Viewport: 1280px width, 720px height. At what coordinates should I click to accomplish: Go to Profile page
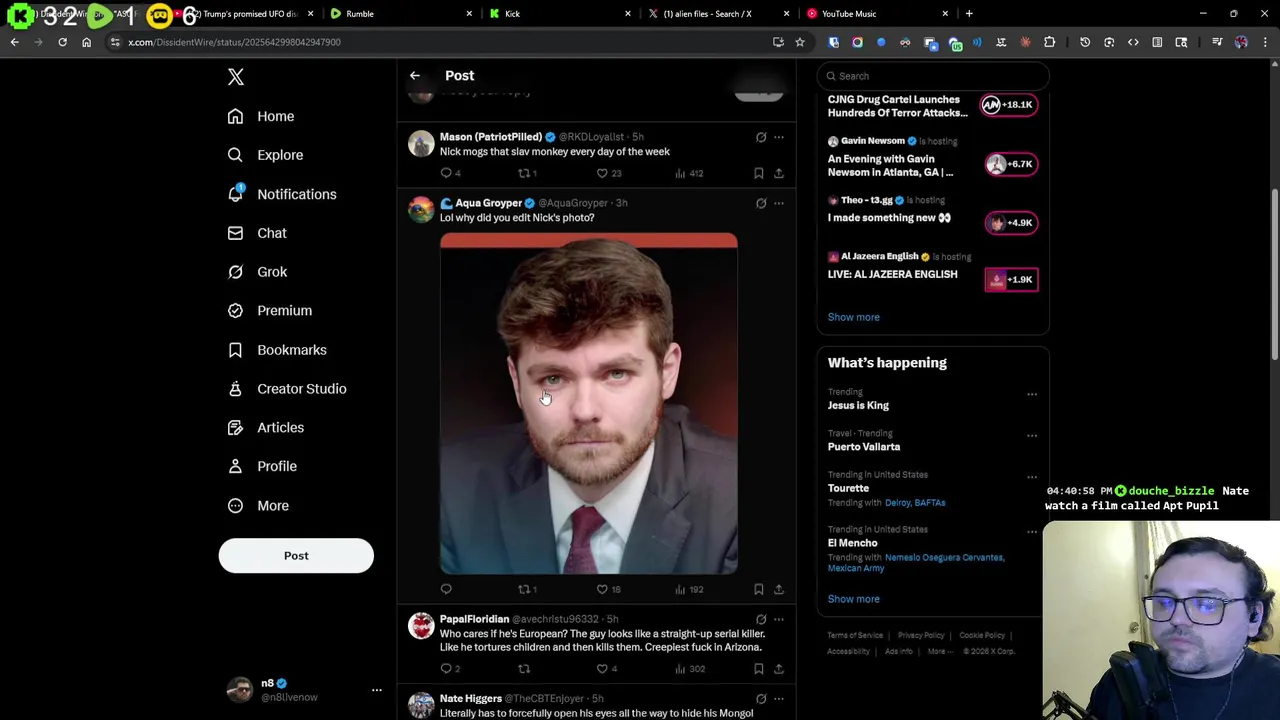point(262,466)
